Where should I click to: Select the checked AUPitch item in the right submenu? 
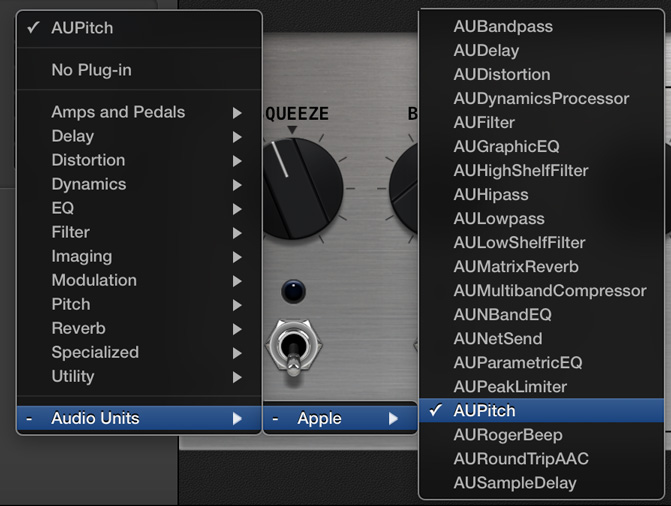(x=541, y=411)
